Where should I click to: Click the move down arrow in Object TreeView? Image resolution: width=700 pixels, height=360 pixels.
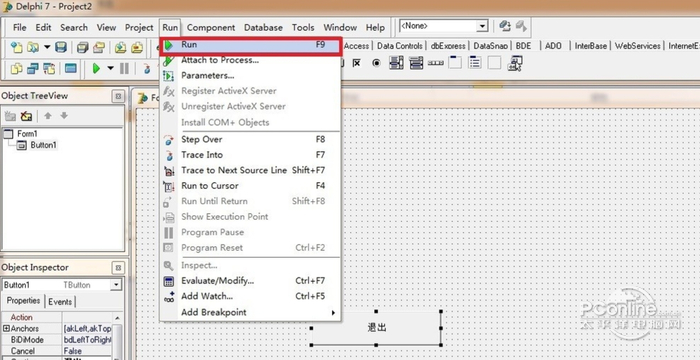tap(64, 116)
